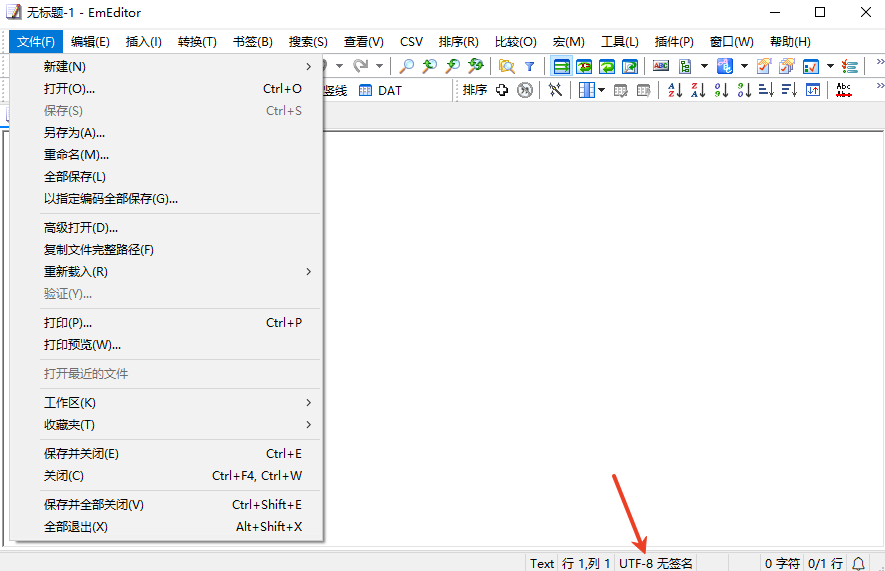Click the blue fonts toolbar icon
Screen dimensions: 885x571
pos(725,66)
